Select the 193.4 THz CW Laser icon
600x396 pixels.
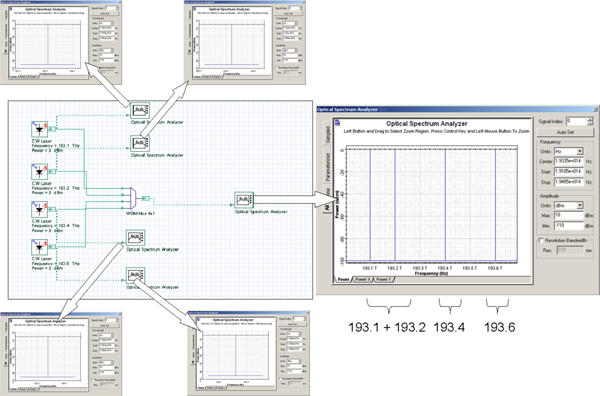click(x=39, y=209)
